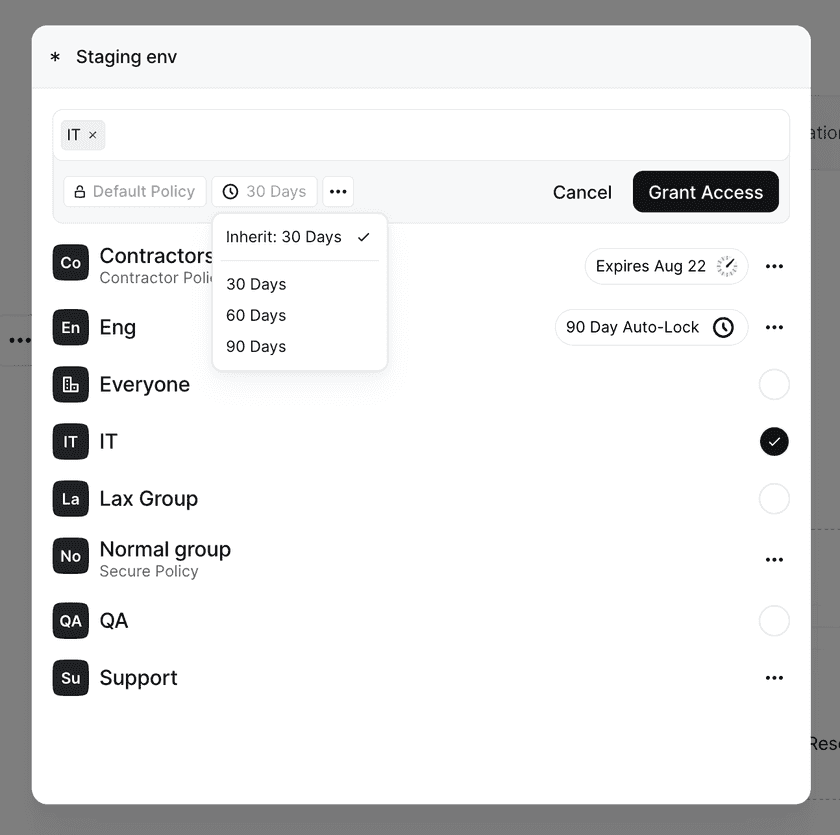Viewport: 840px width, 835px height.
Task: Select the Lax Group checkbox
Action: [x=774, y=498]
